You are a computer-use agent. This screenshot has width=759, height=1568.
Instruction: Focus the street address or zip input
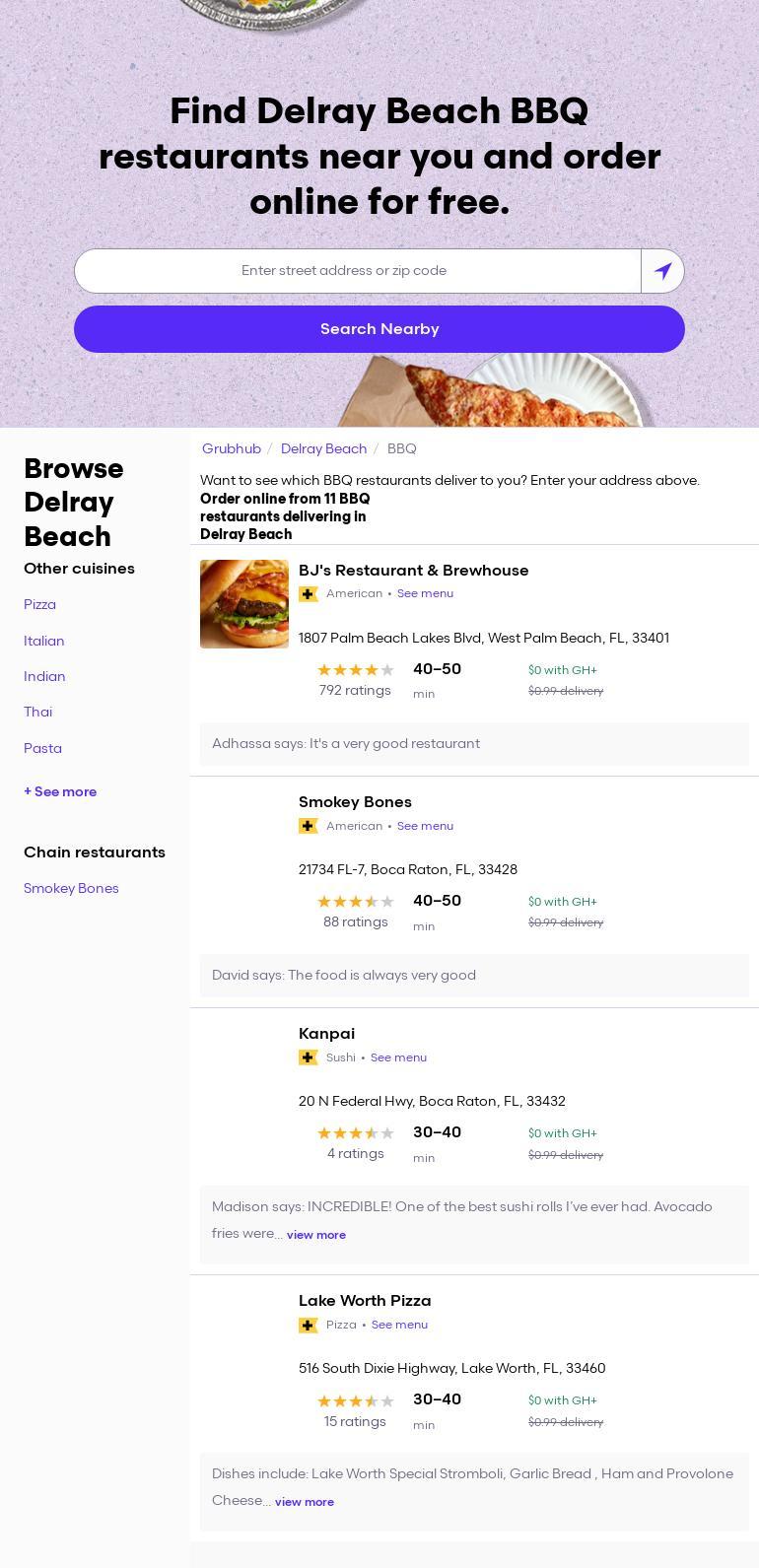[358, 271]
